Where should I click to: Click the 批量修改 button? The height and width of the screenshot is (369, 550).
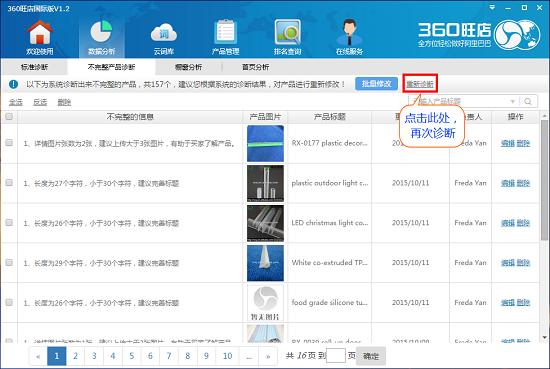pos(376,84)
